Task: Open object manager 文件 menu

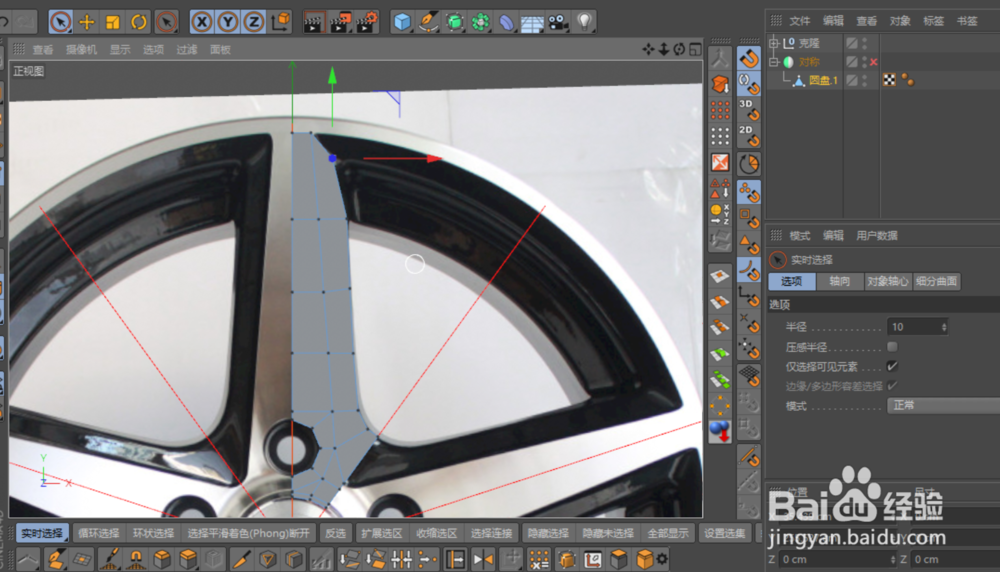Action: (x=800, y=21)
